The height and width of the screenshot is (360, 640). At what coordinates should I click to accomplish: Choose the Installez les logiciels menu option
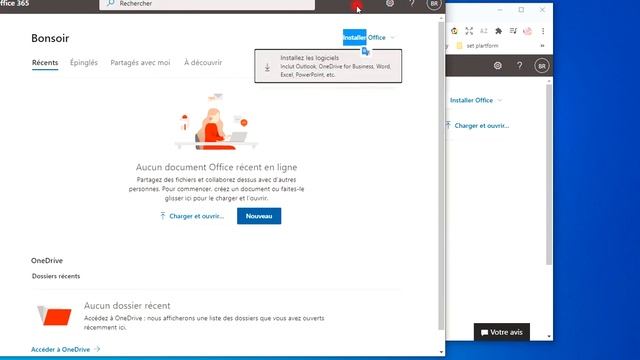point(328,66)
